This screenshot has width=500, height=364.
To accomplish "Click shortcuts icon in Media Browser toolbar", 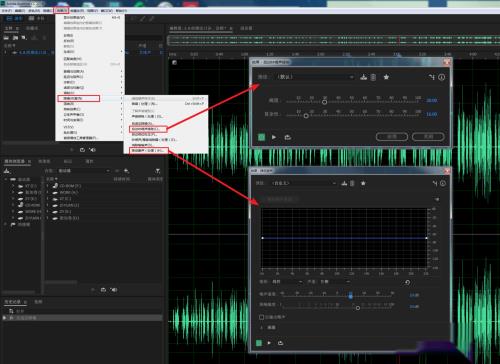I will coord(7,171).
